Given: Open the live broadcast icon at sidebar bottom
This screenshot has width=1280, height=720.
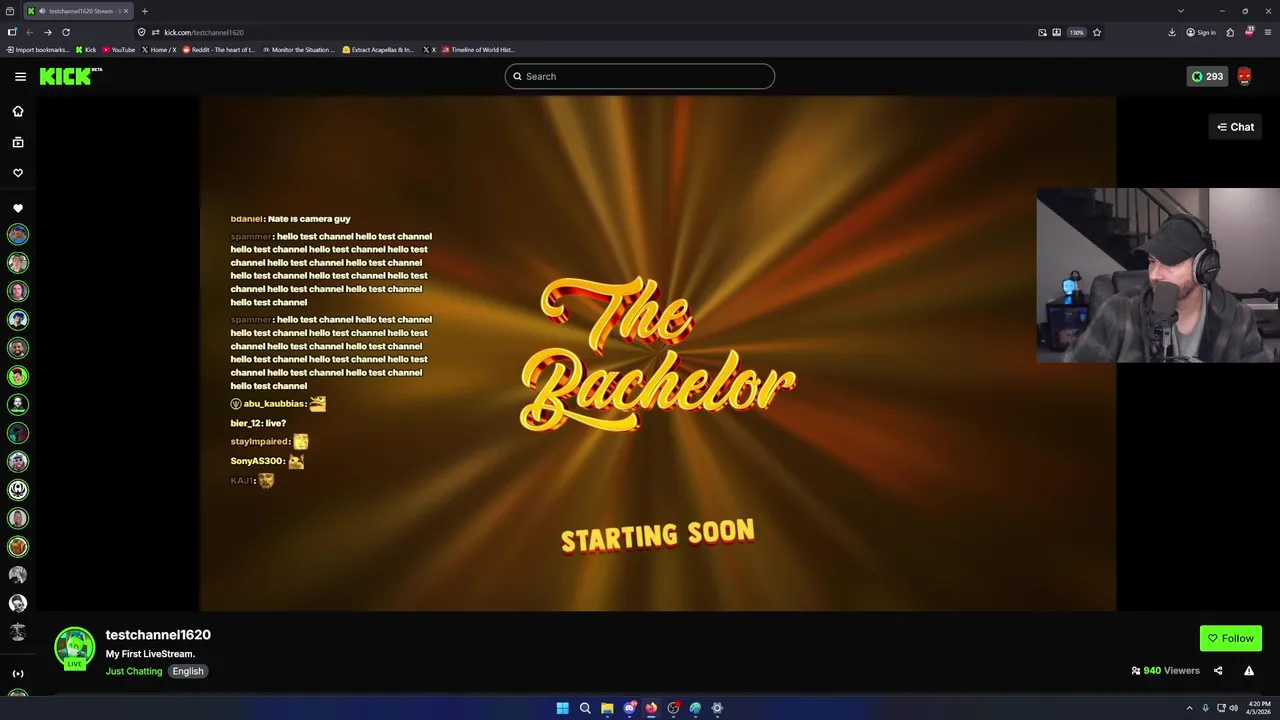Looking at the screenshot, I should point(18,673).
